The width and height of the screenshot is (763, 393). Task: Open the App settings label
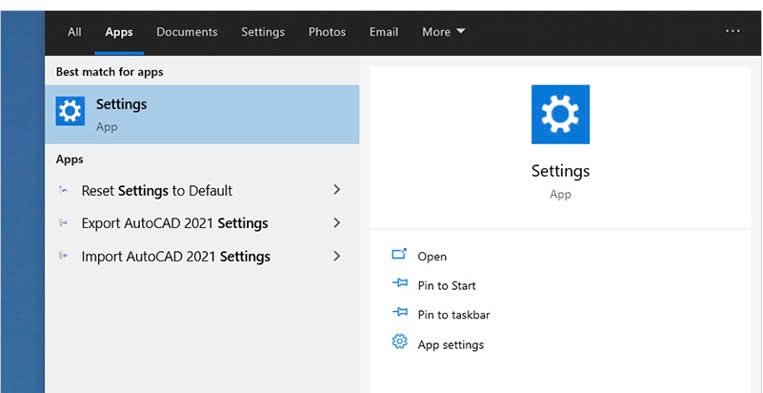coord(451,345)
